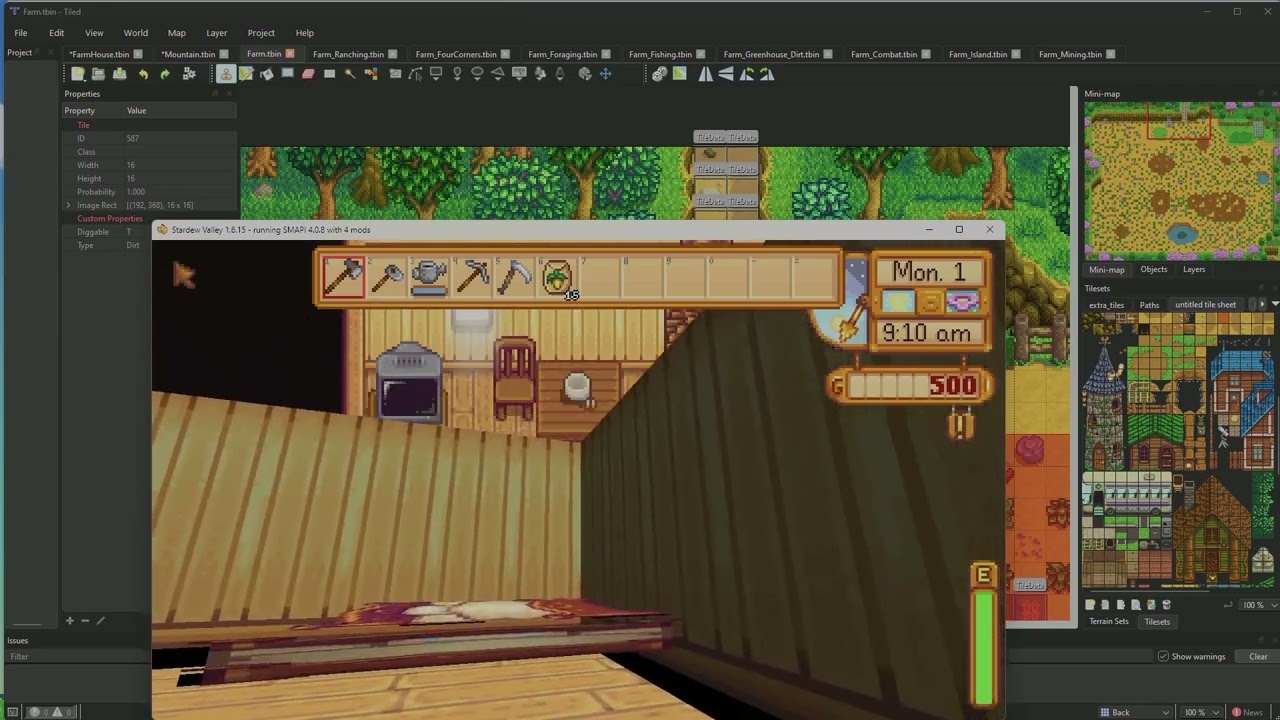
Task: Click the Mini-map preview image
Action: click(1182, 181)
